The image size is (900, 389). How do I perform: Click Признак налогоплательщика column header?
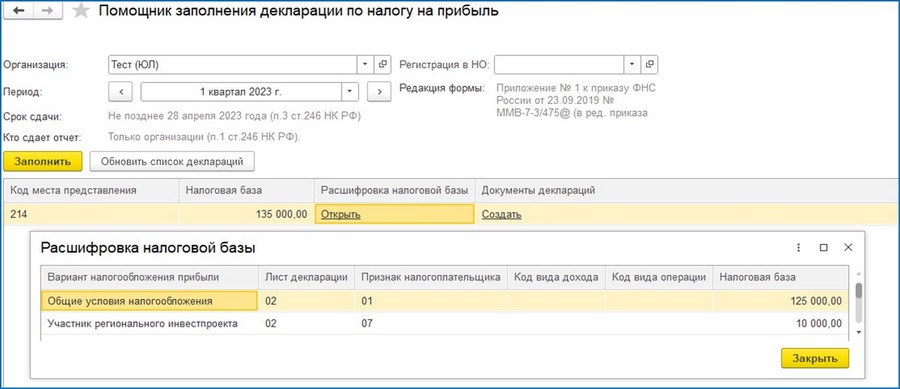(x=431, y=277)
